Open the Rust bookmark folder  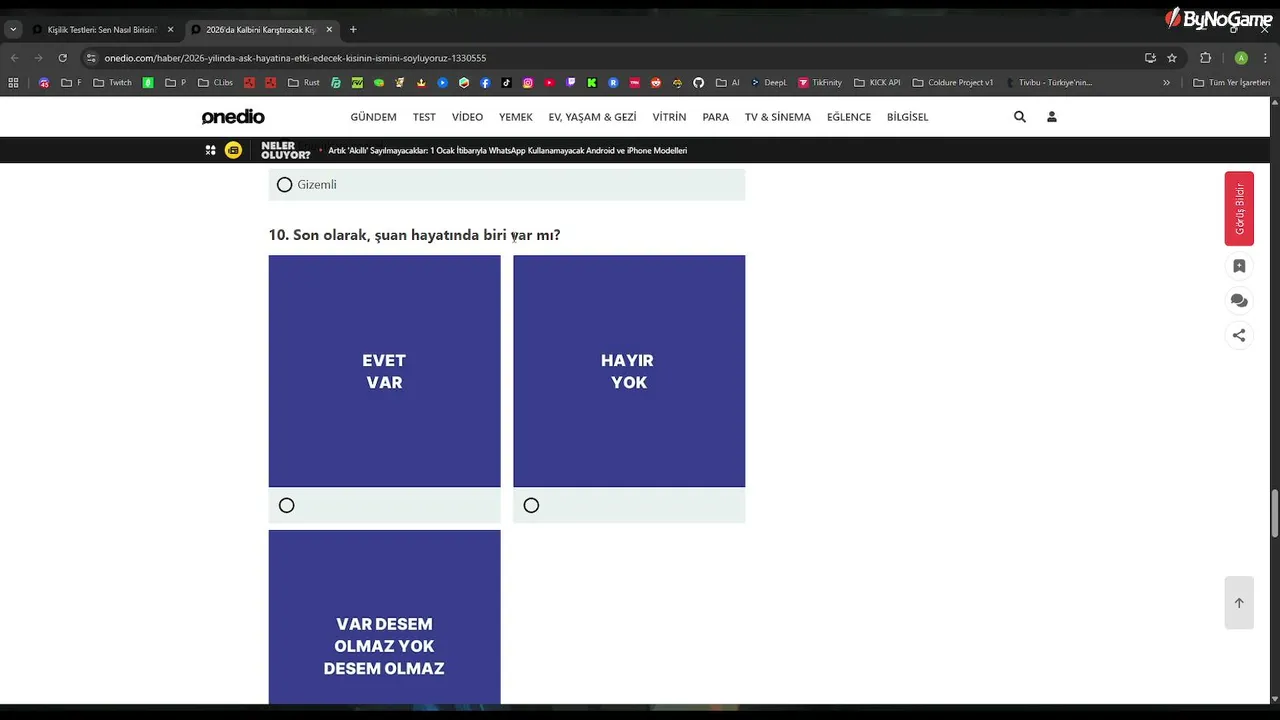[304, 83]
